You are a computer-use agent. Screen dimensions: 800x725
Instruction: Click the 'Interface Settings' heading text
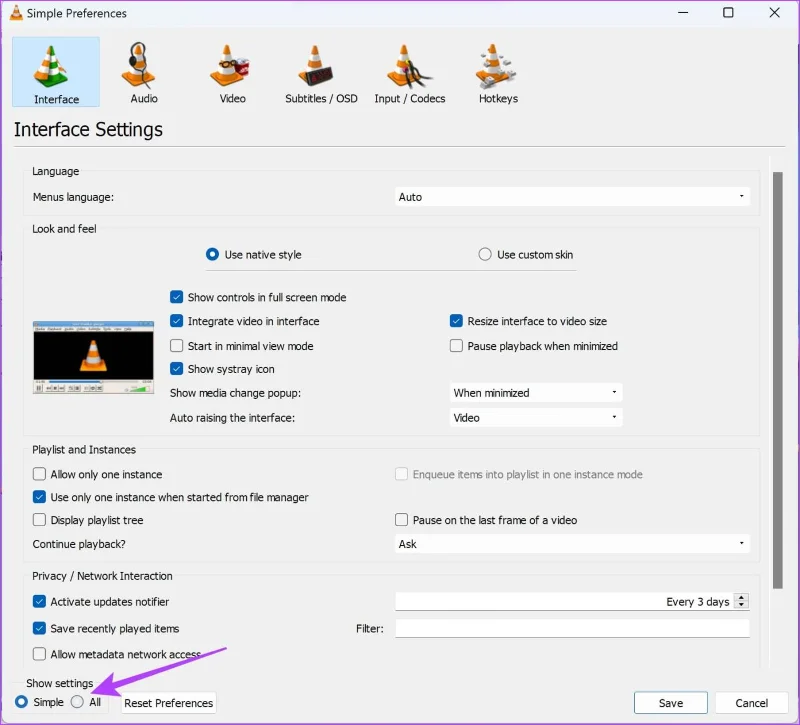click(88, 130)
